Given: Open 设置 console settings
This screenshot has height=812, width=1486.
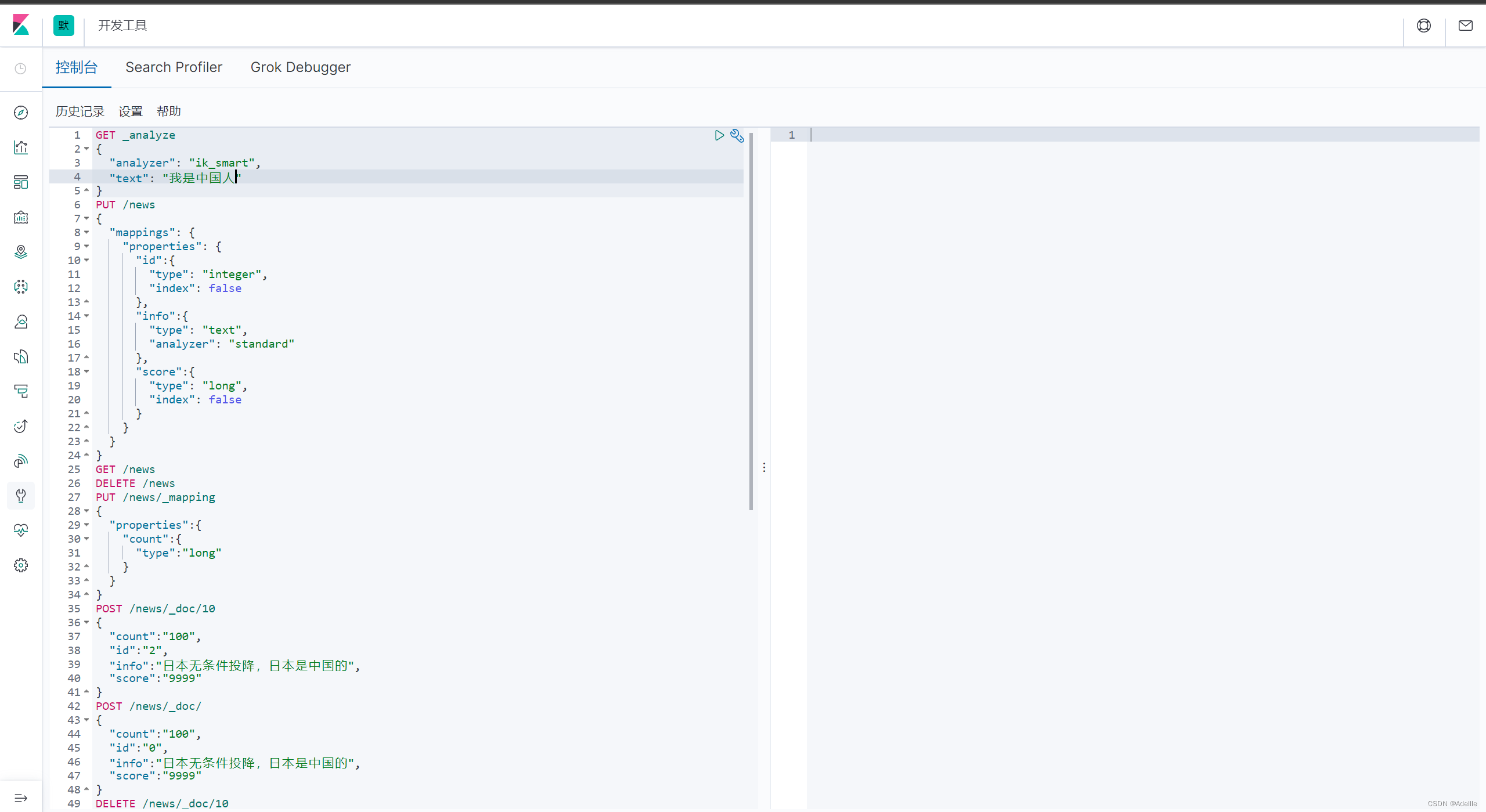Looking at the screenshot, I should coord(130,111).
